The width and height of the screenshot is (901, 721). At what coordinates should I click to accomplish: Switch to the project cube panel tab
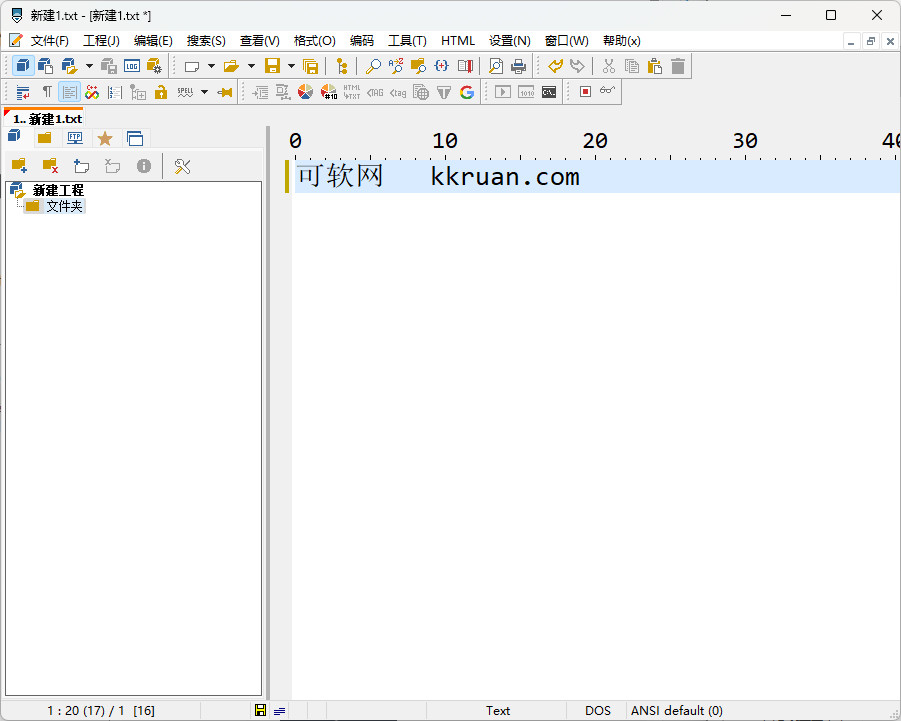pyautogui.click(x=14, y=137)
